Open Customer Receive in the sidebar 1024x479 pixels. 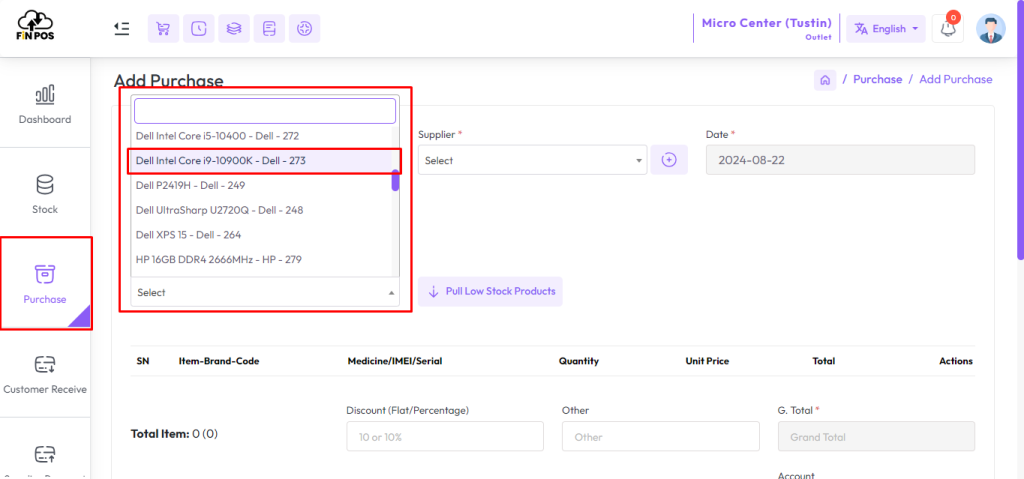[x=45, y=374]
